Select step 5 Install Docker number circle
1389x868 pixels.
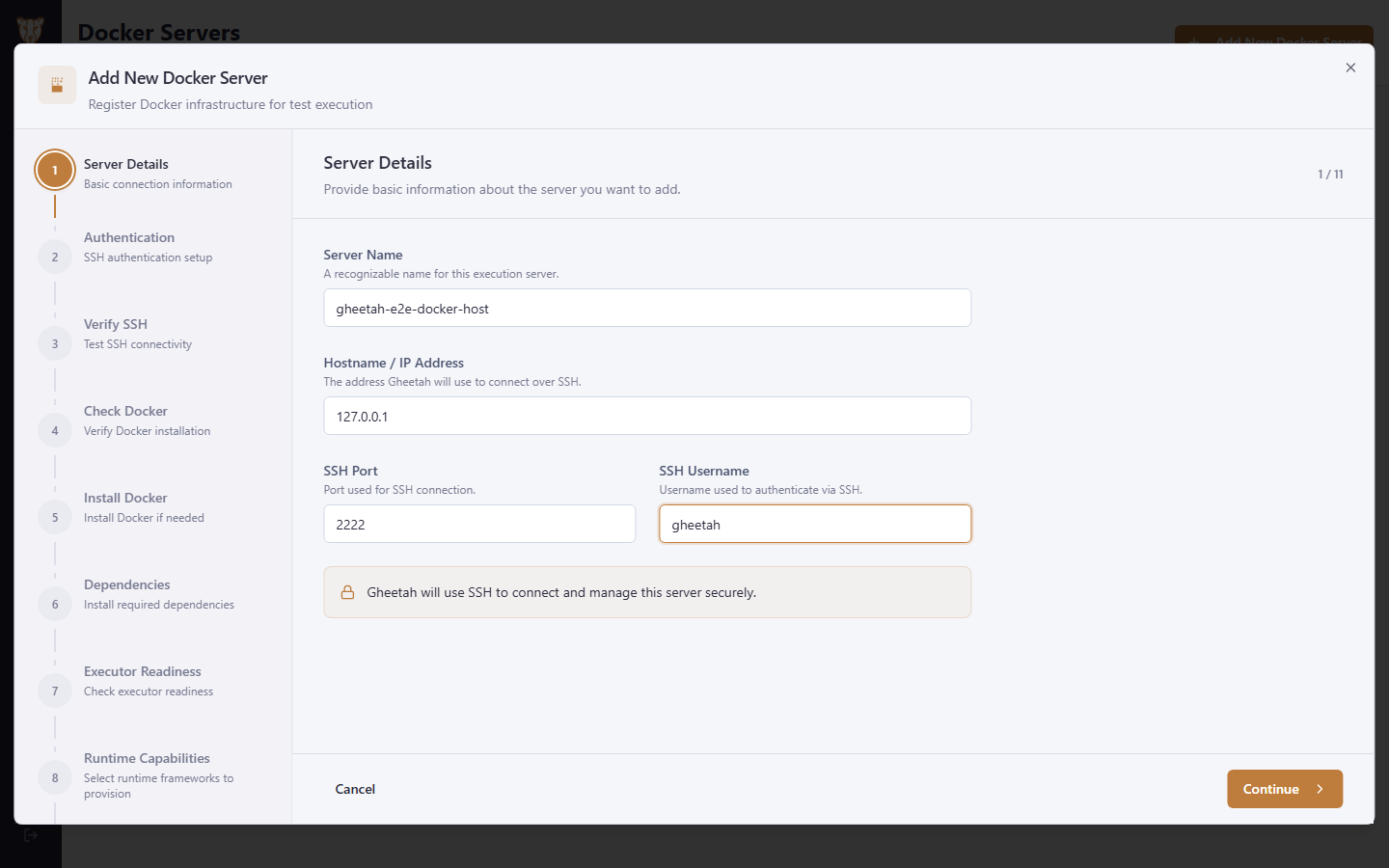point(55,517)
